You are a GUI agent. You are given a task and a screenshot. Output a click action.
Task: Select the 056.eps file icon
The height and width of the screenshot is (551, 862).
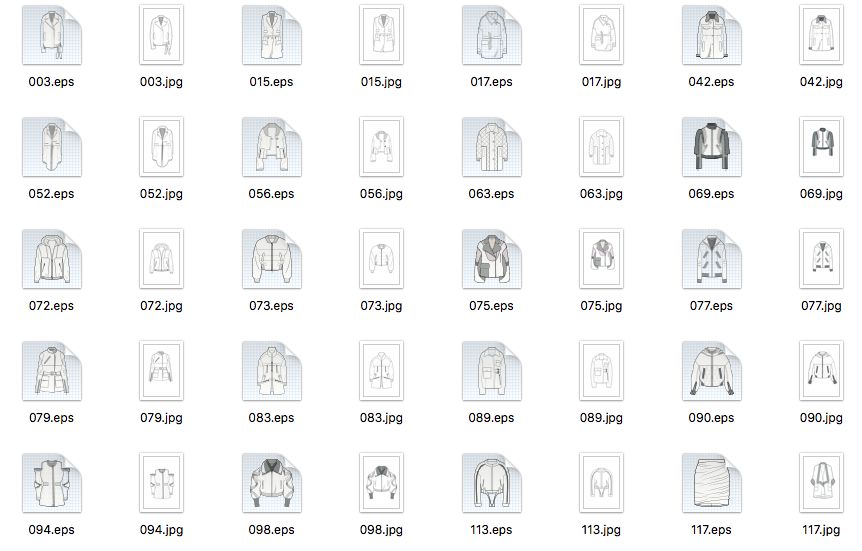[x=272, y=147]
